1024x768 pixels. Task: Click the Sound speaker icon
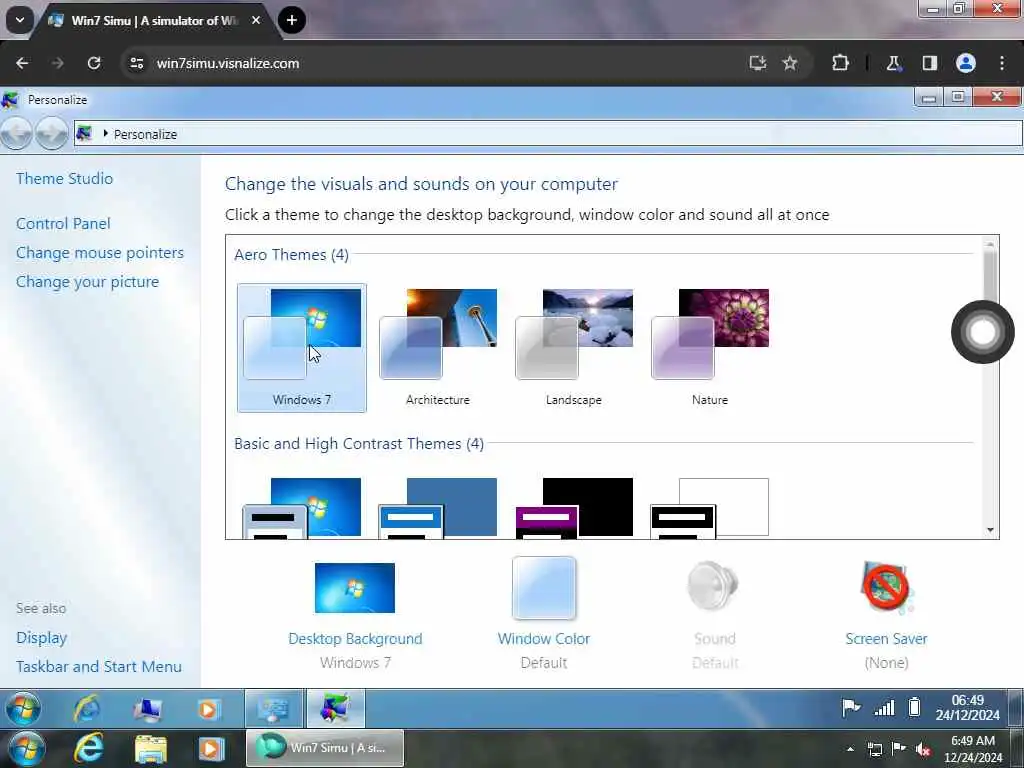[713, 586]
